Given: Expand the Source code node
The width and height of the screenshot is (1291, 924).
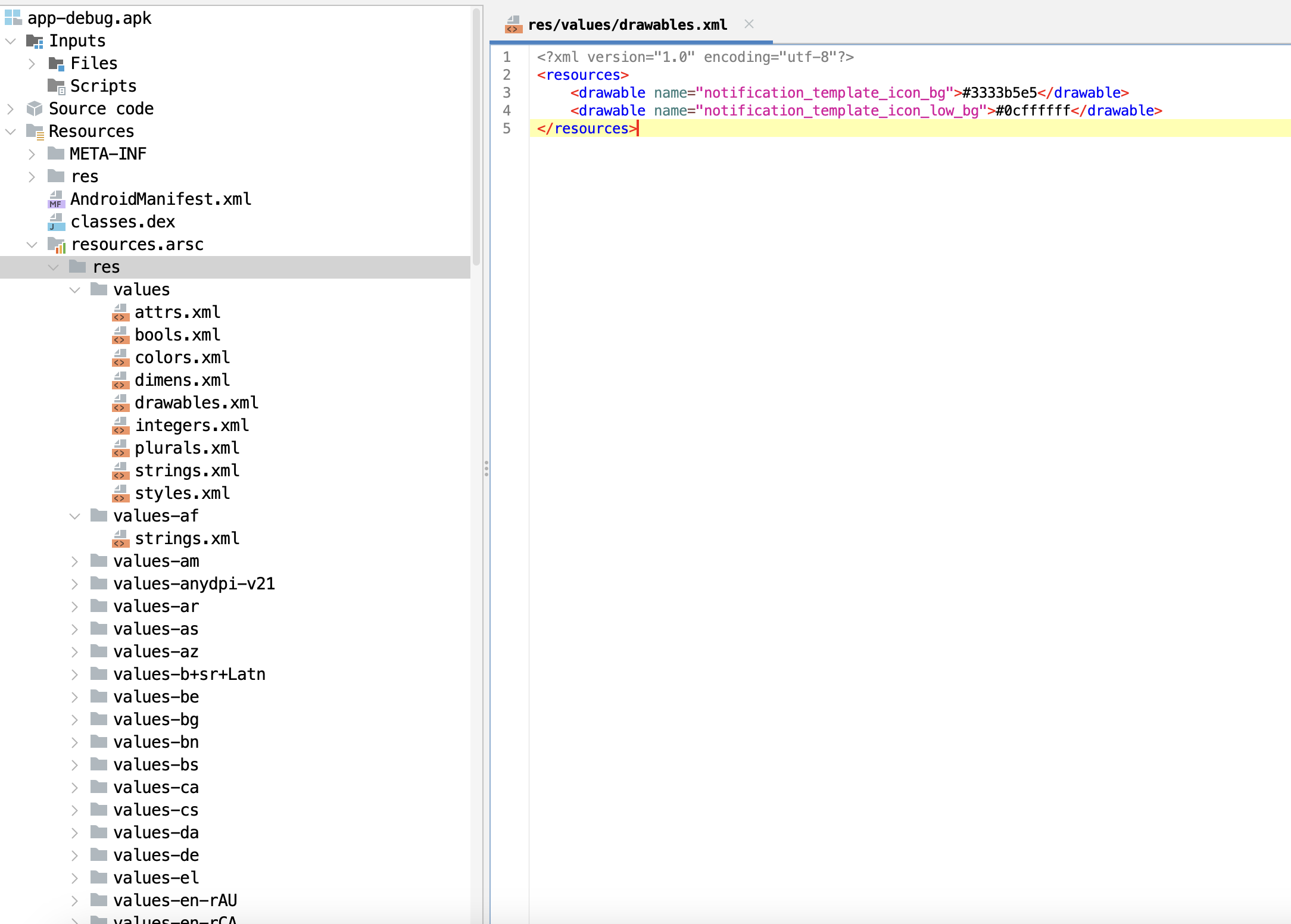Looking at the screenshot, I should tap(11, 109).
